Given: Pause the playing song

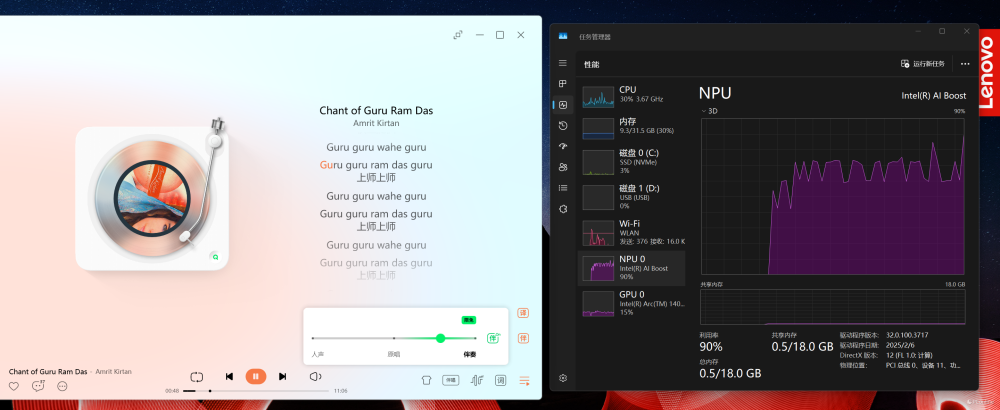Looking at the screenshot, I should tap(256, 377).
